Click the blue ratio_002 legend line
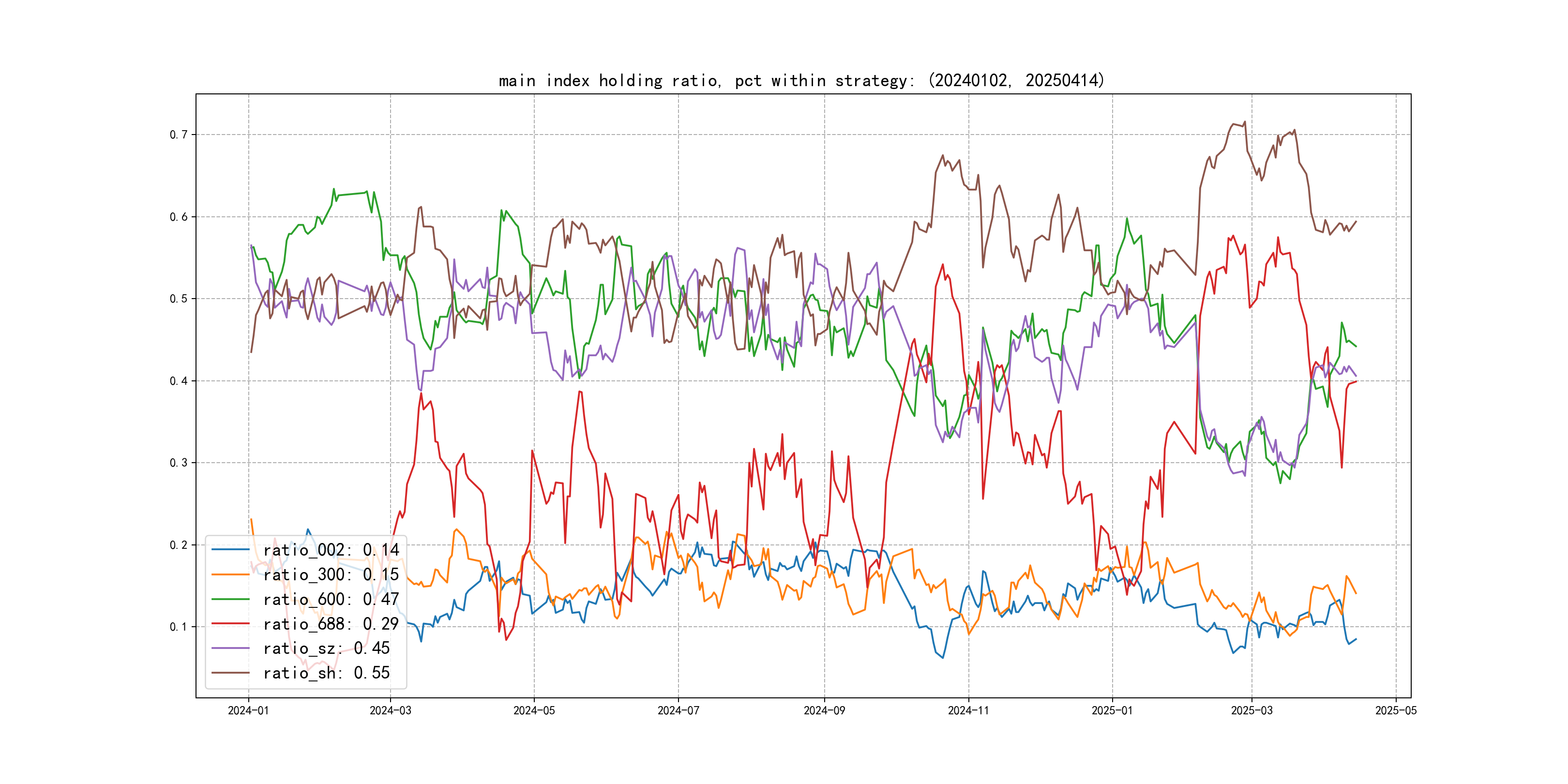 click(x=230, y=550)
